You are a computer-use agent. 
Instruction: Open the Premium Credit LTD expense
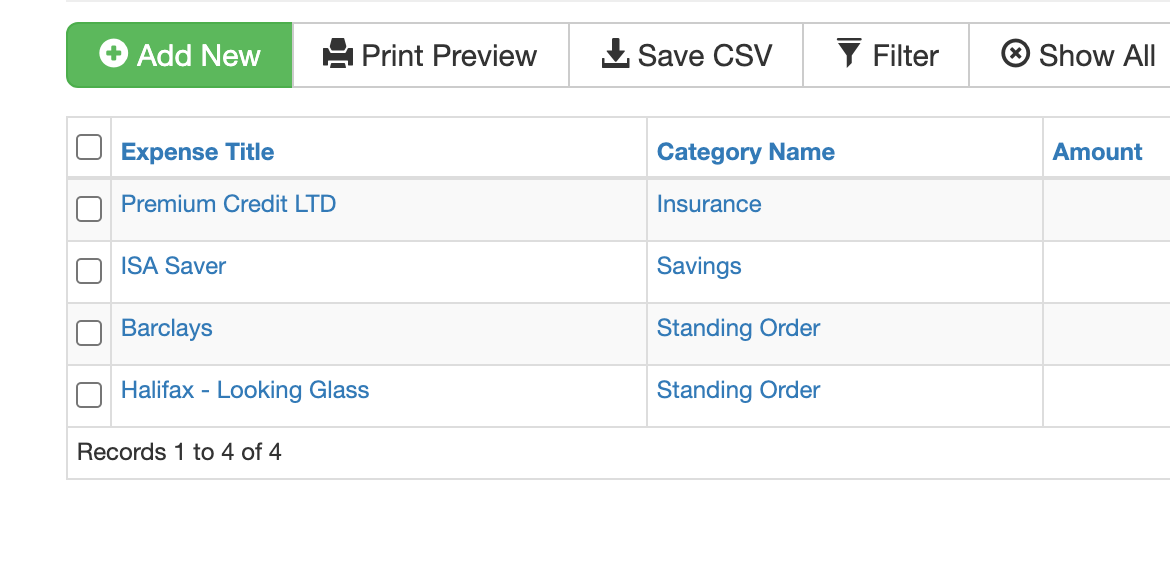pos(228,204)
